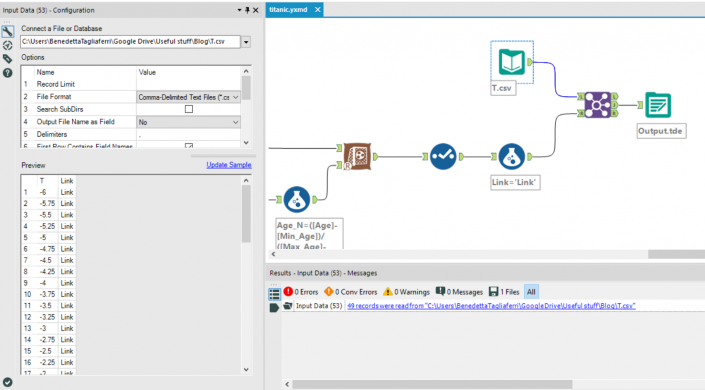Select the Link='Link' Formula tool
705x390 pixels.
pos(511,157)
